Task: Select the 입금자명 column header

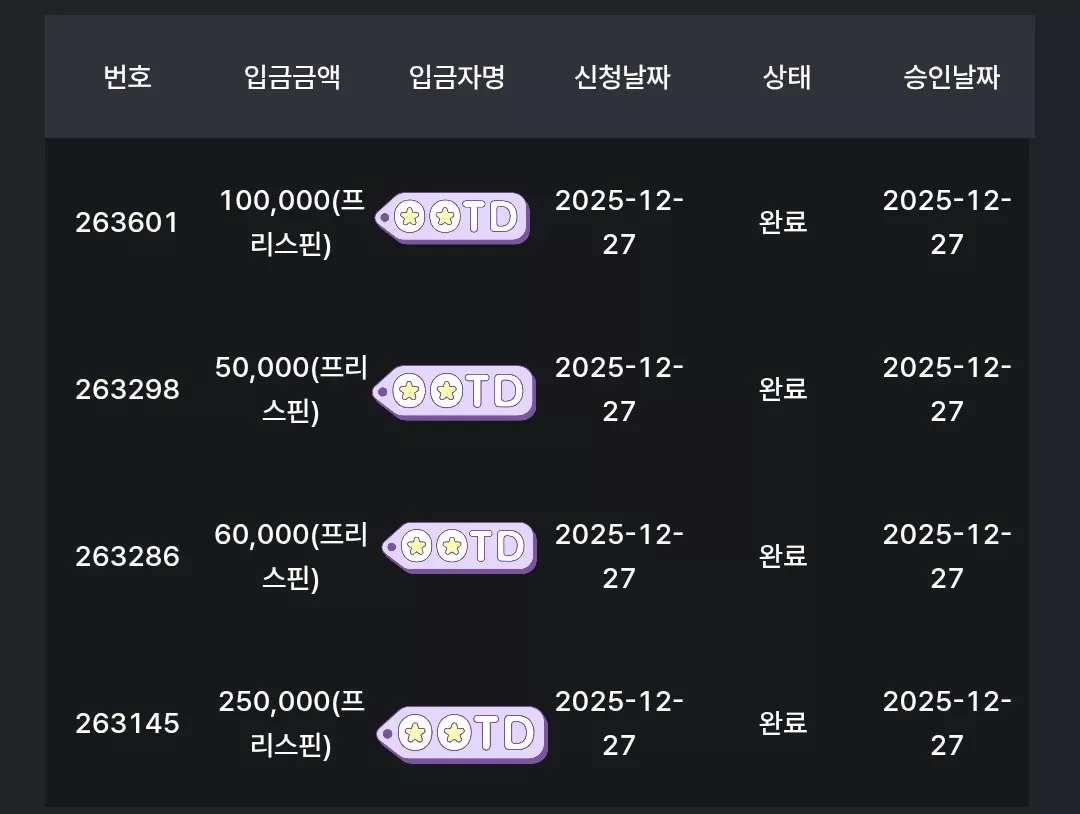Action: [x=457, y=76]
